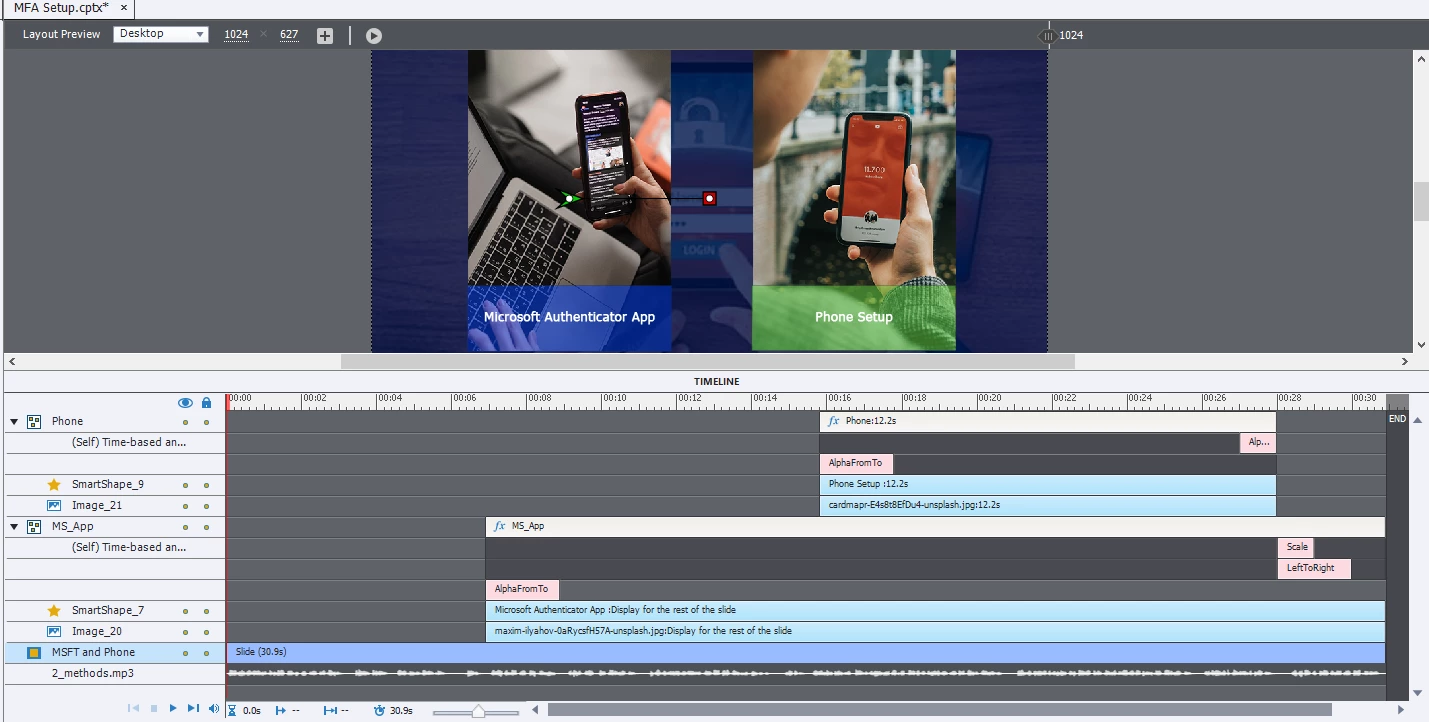The image size is (1429, 722).
Task: Click the END marker on the timeline
Action: 1397,419
